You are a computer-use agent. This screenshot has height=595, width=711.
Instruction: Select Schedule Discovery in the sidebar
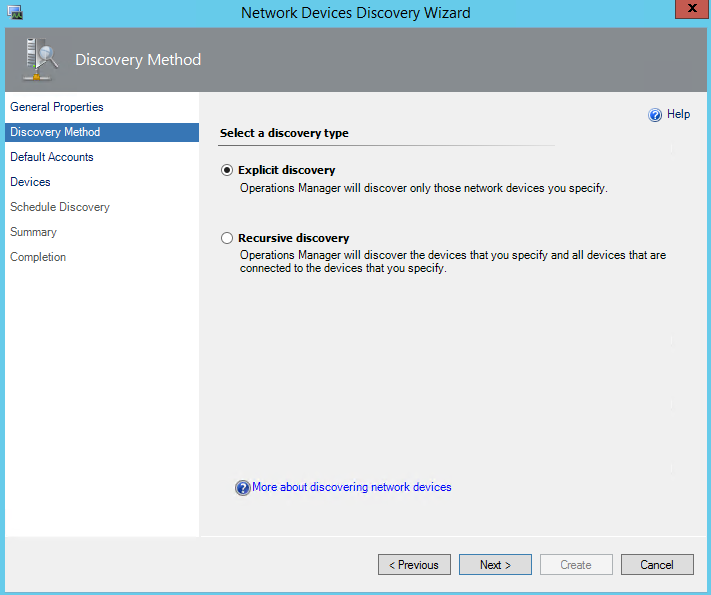click(60, 207)
